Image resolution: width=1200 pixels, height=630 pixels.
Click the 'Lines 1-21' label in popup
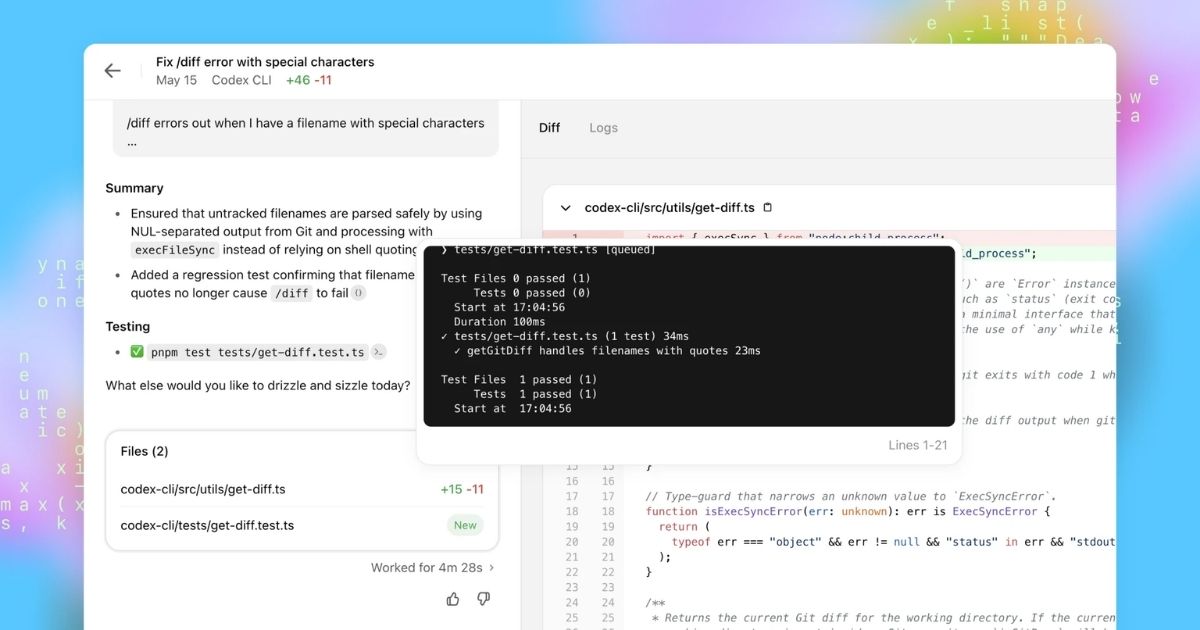pos(917,445)
